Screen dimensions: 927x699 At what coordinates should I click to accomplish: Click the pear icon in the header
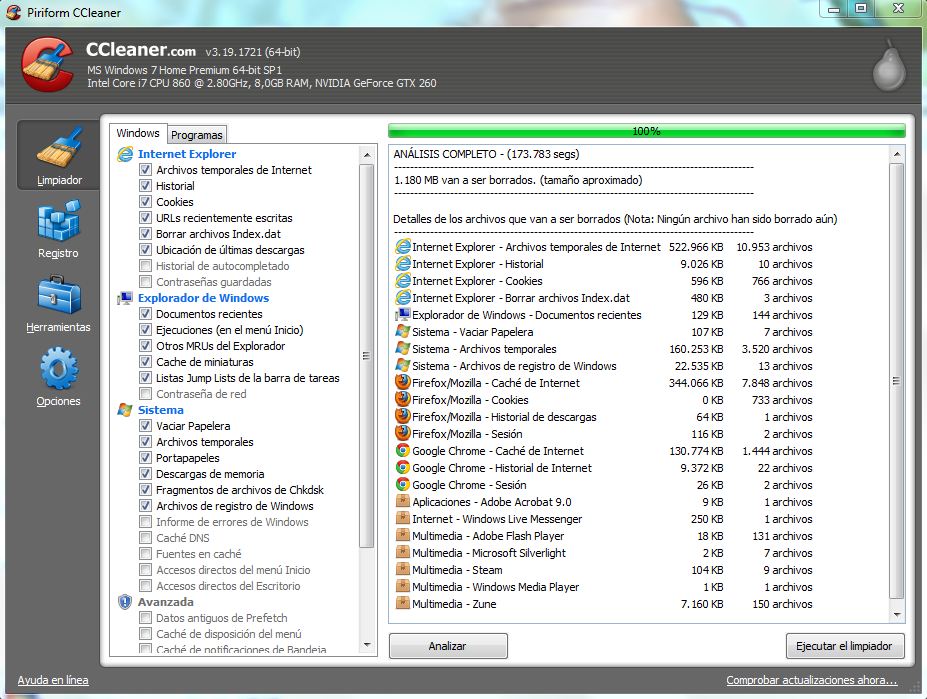[x=889, y=66]
